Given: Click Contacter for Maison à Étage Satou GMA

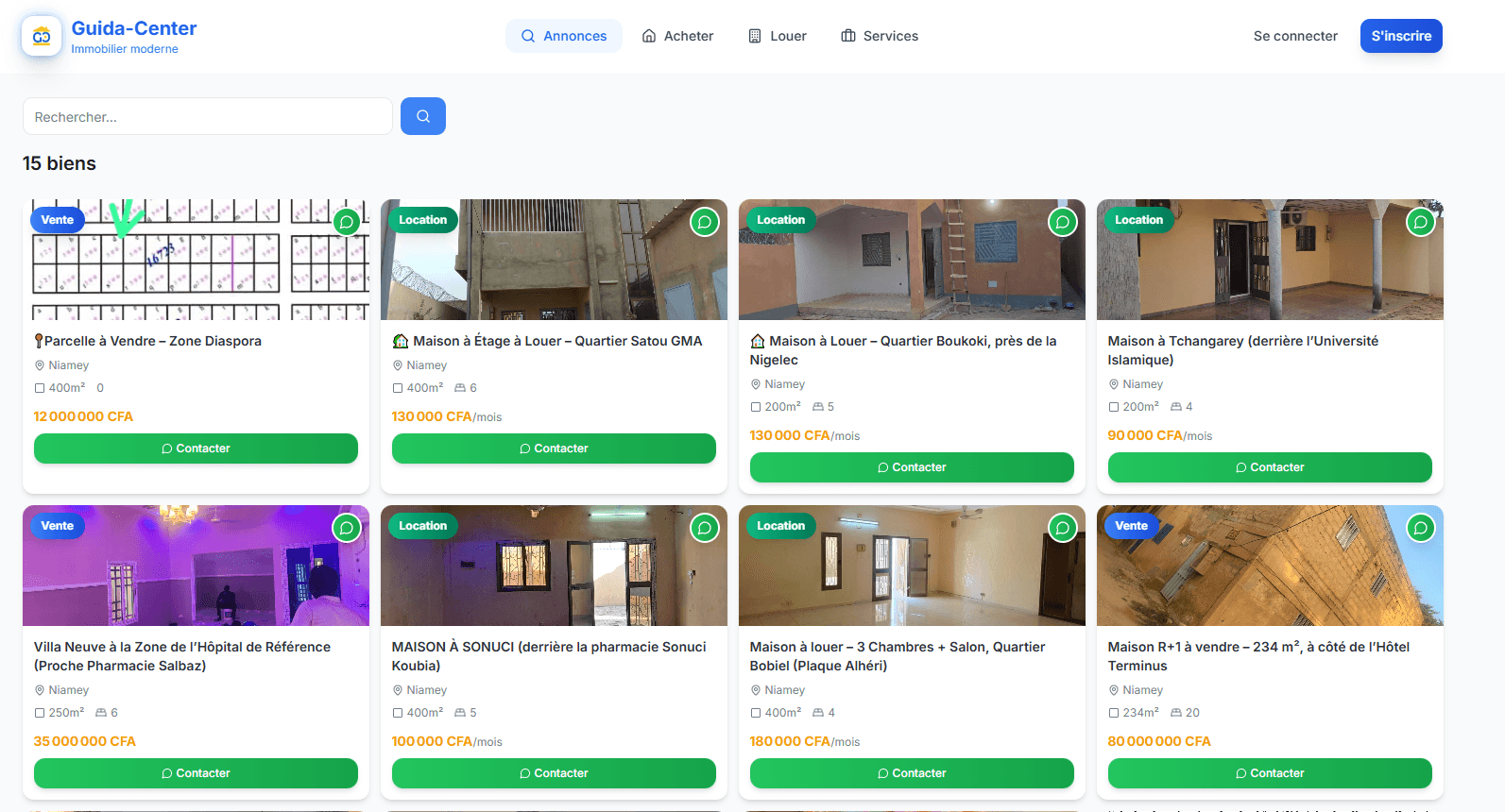Looking at the screenshot, I should coord(554,448).
